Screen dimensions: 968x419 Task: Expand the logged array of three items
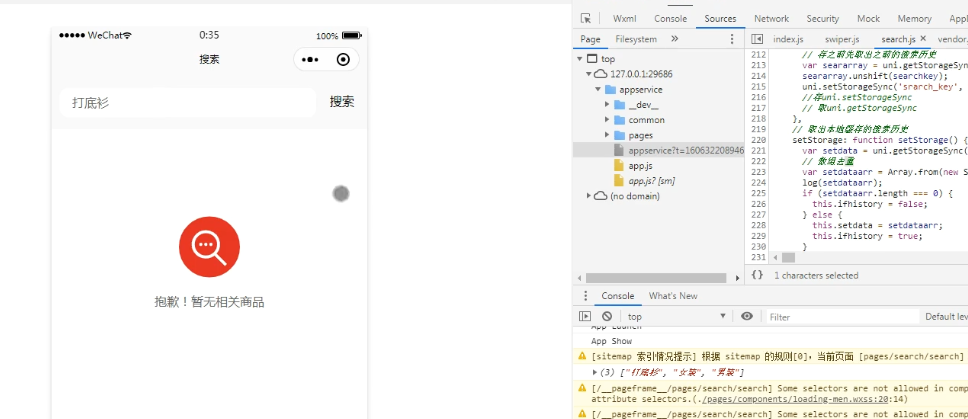pyautogui.click(x=595, y=372)
